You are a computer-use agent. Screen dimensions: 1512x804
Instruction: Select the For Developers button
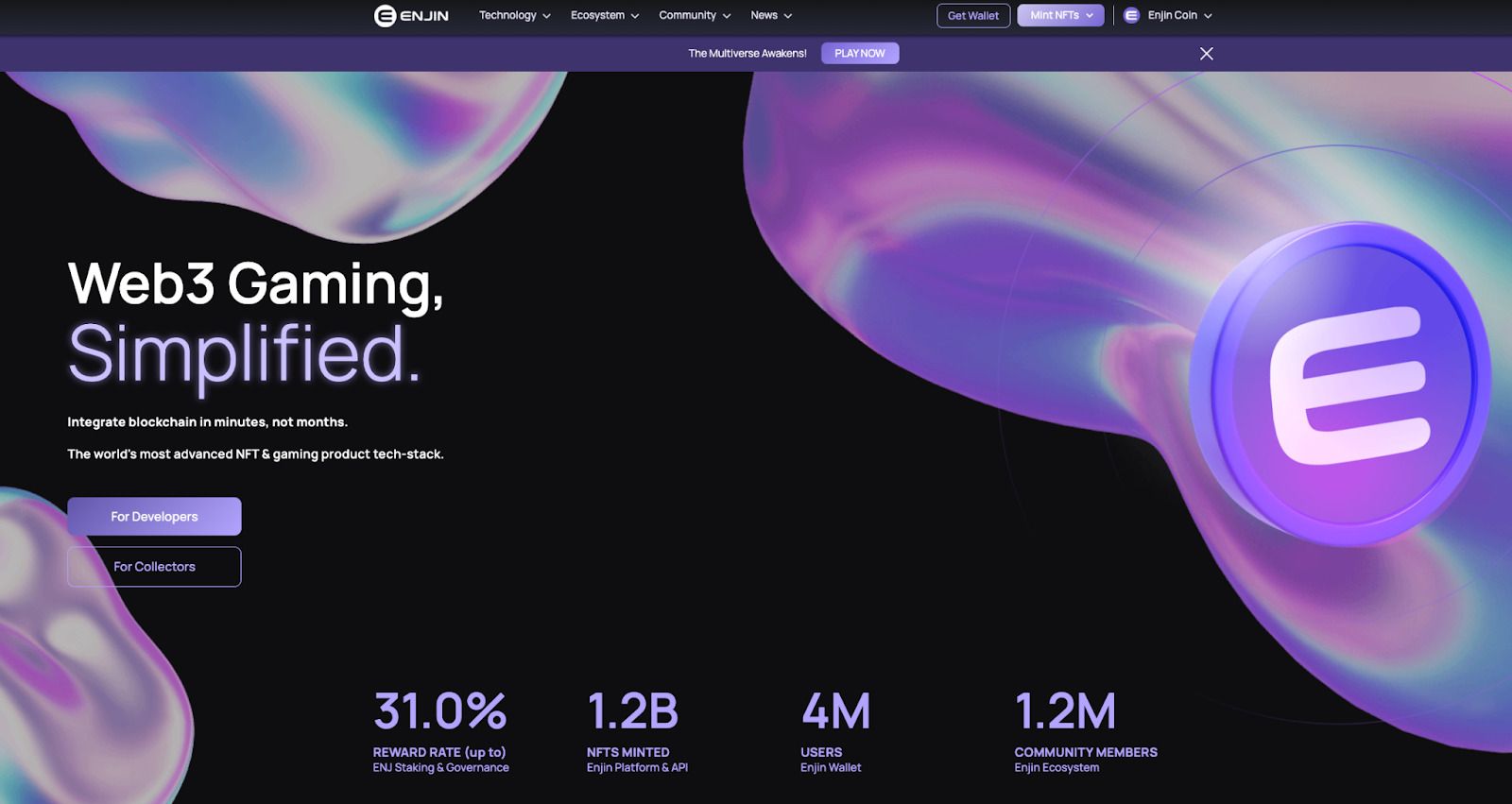click(154, 517)
